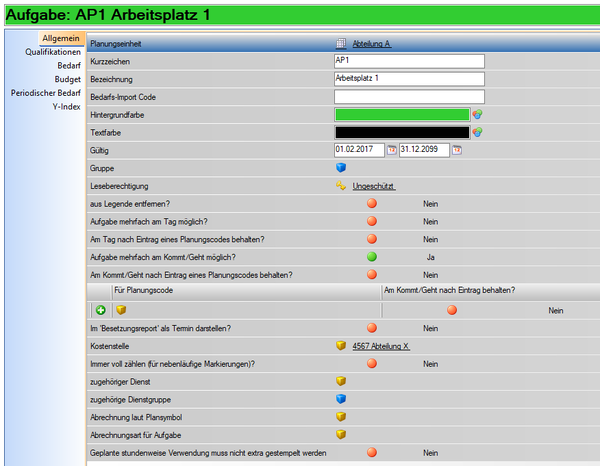This screenshot has height=466, width=600.
Task: Open the calendar for the end date 31.12.2099
Action: pyautogui.click(x=457, y=151)
